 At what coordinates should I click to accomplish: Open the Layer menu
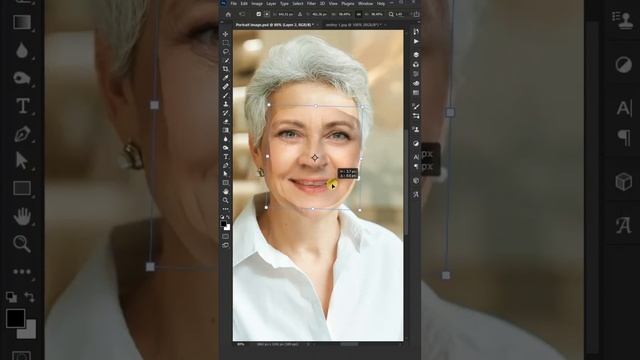click(x=271, y=3)
